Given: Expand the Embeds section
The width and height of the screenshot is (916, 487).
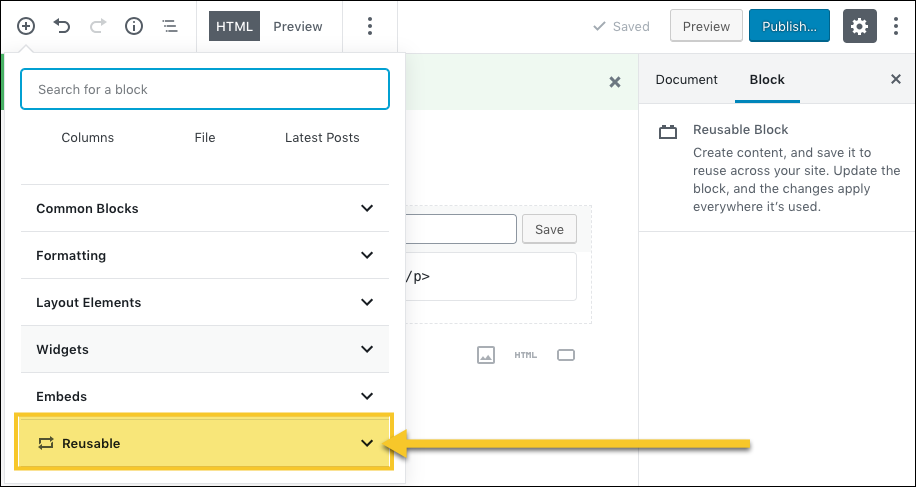Looking at the screenshot, I should tap(204, 396).
